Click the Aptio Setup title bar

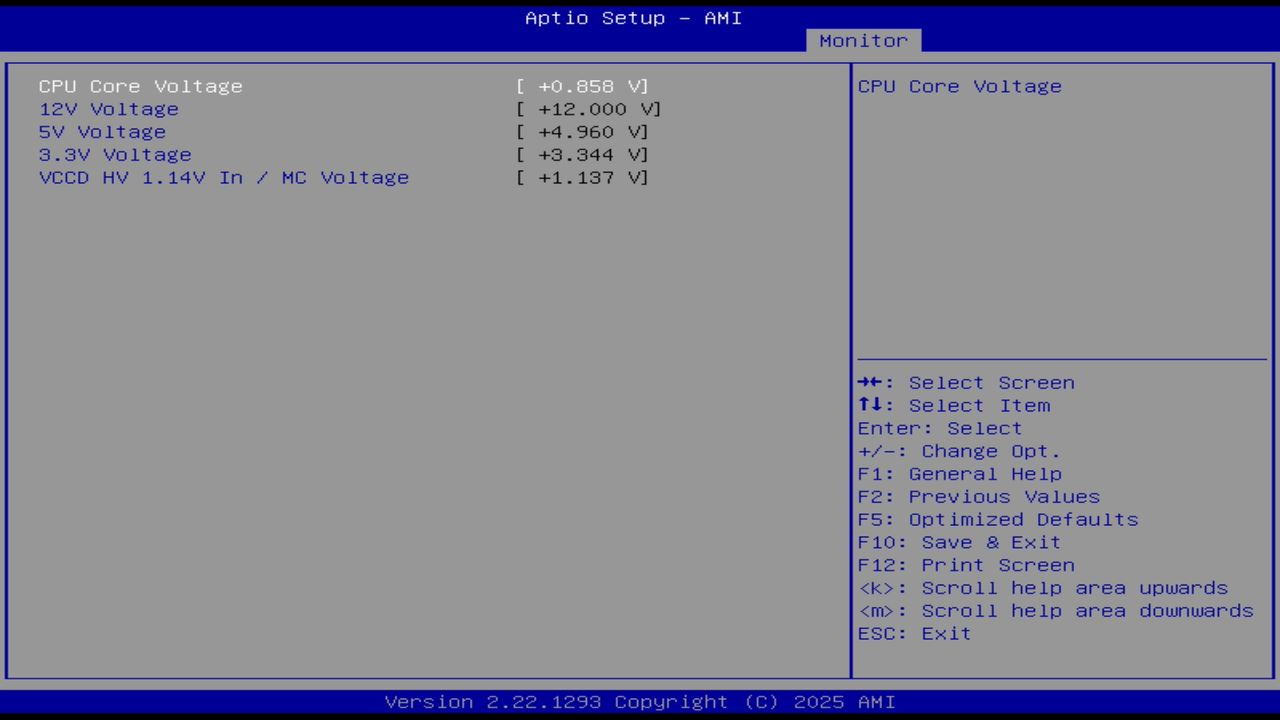coord(632,17)
